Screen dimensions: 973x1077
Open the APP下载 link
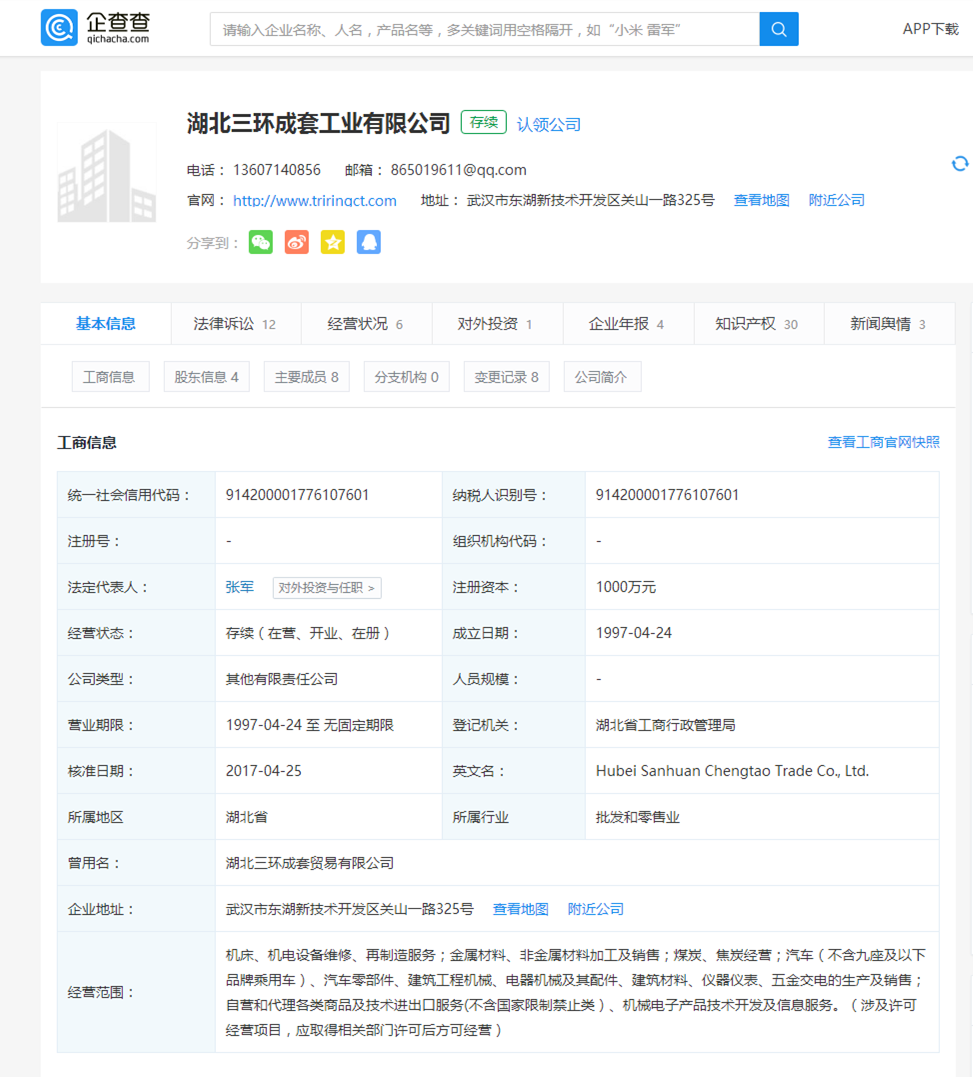[930, 29]
